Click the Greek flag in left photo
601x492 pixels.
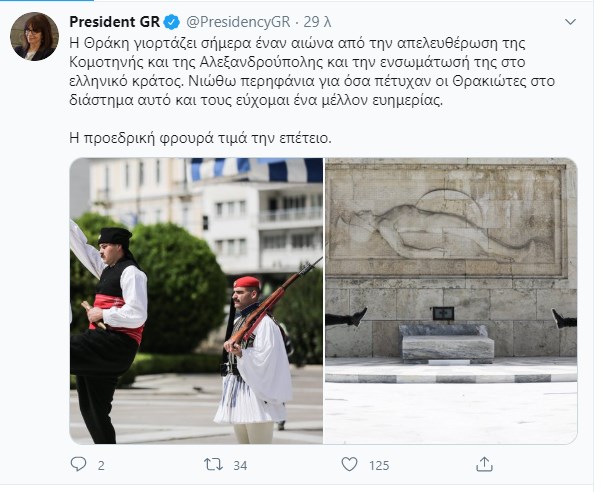tap(257, 169)
